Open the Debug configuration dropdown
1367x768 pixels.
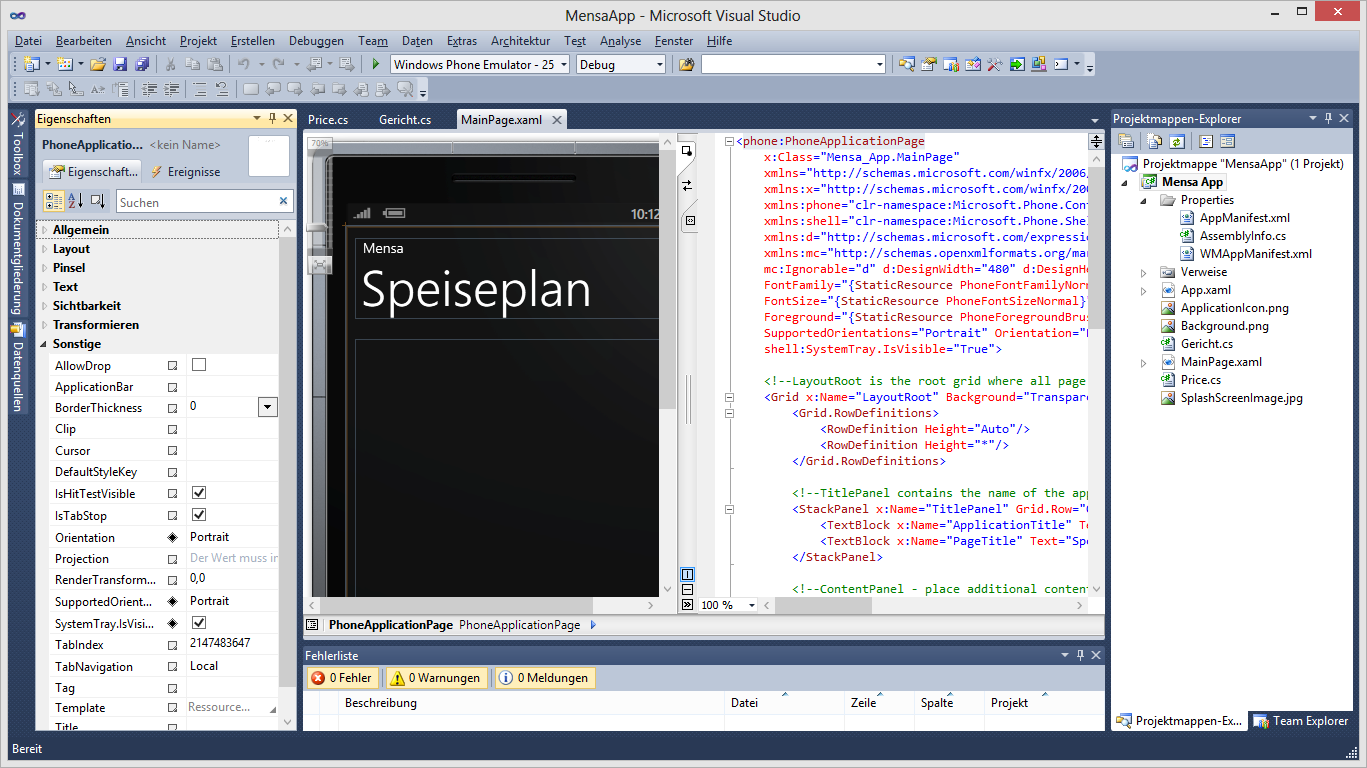click(x=659, y=64)
